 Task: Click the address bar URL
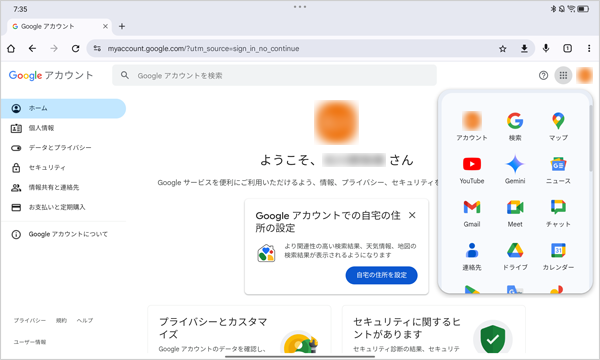coord(203,49)
